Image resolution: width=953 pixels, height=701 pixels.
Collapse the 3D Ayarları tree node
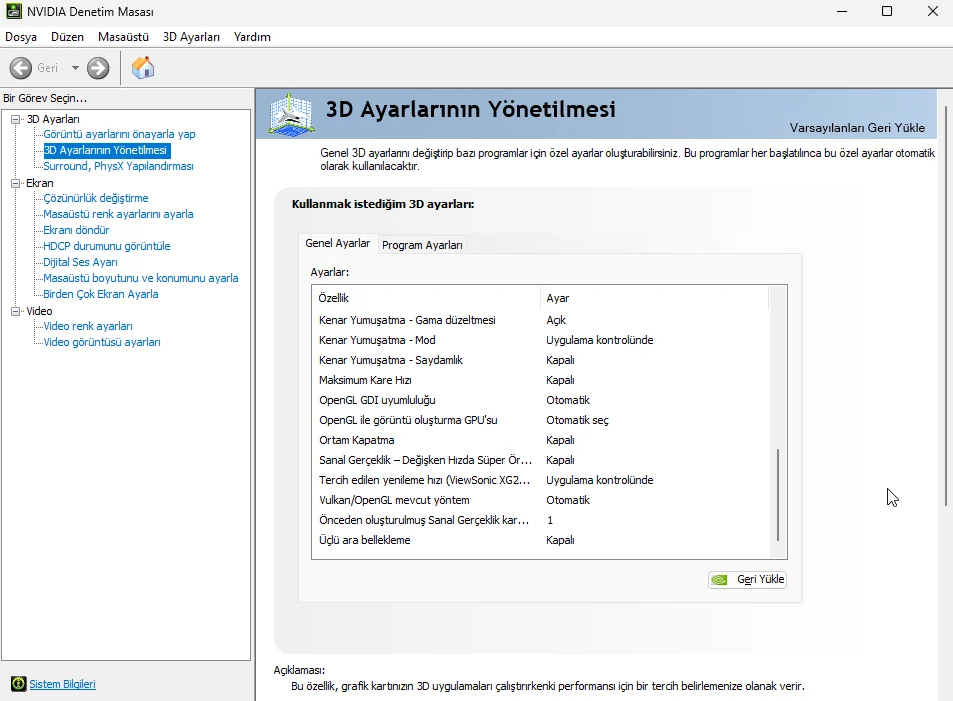pos(16,119)
